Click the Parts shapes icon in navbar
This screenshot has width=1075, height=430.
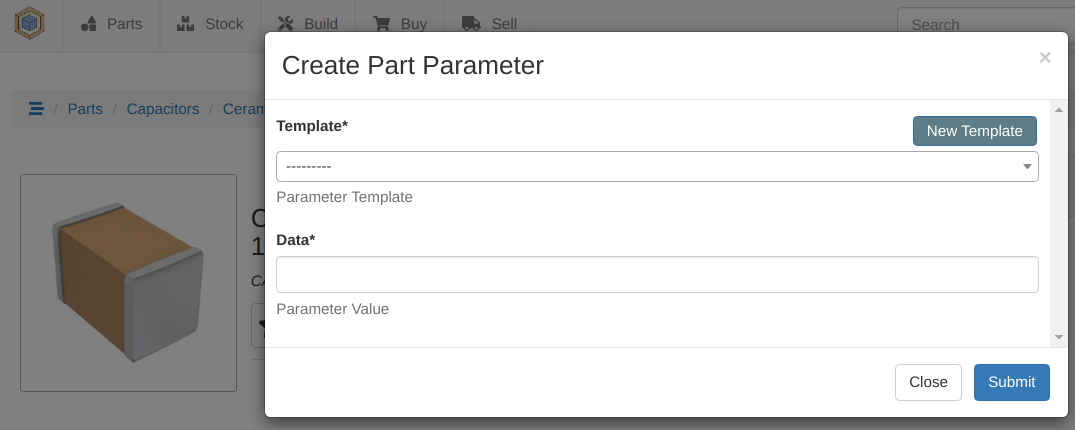click(x=89, y=24)
